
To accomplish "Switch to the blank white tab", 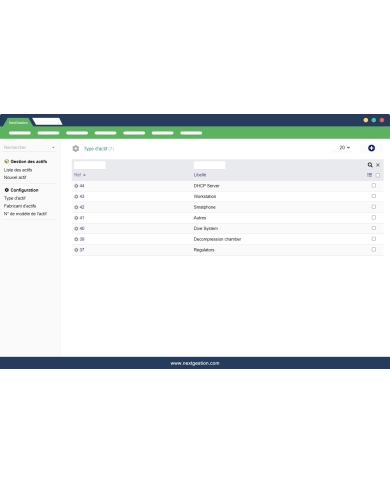I will click(47, 121).
